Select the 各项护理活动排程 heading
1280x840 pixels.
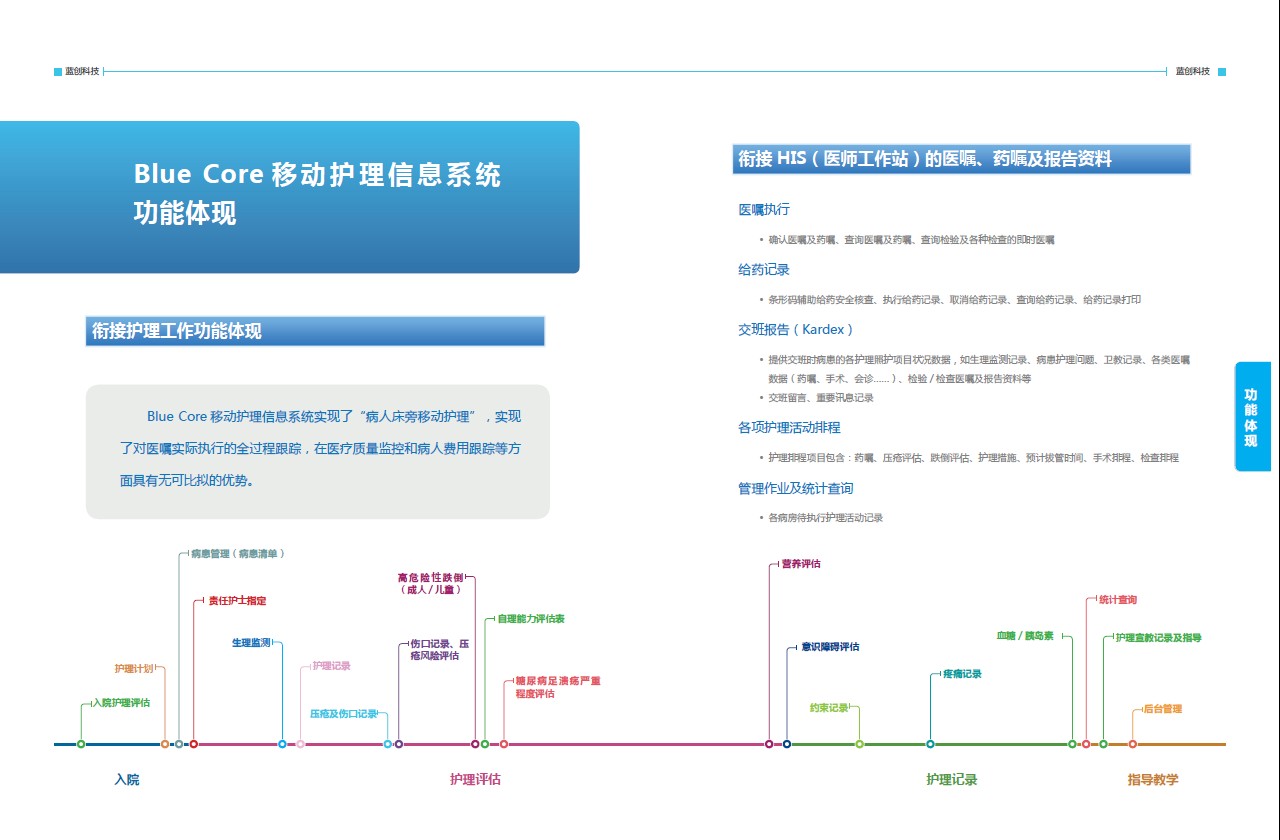tap(789, 428)
